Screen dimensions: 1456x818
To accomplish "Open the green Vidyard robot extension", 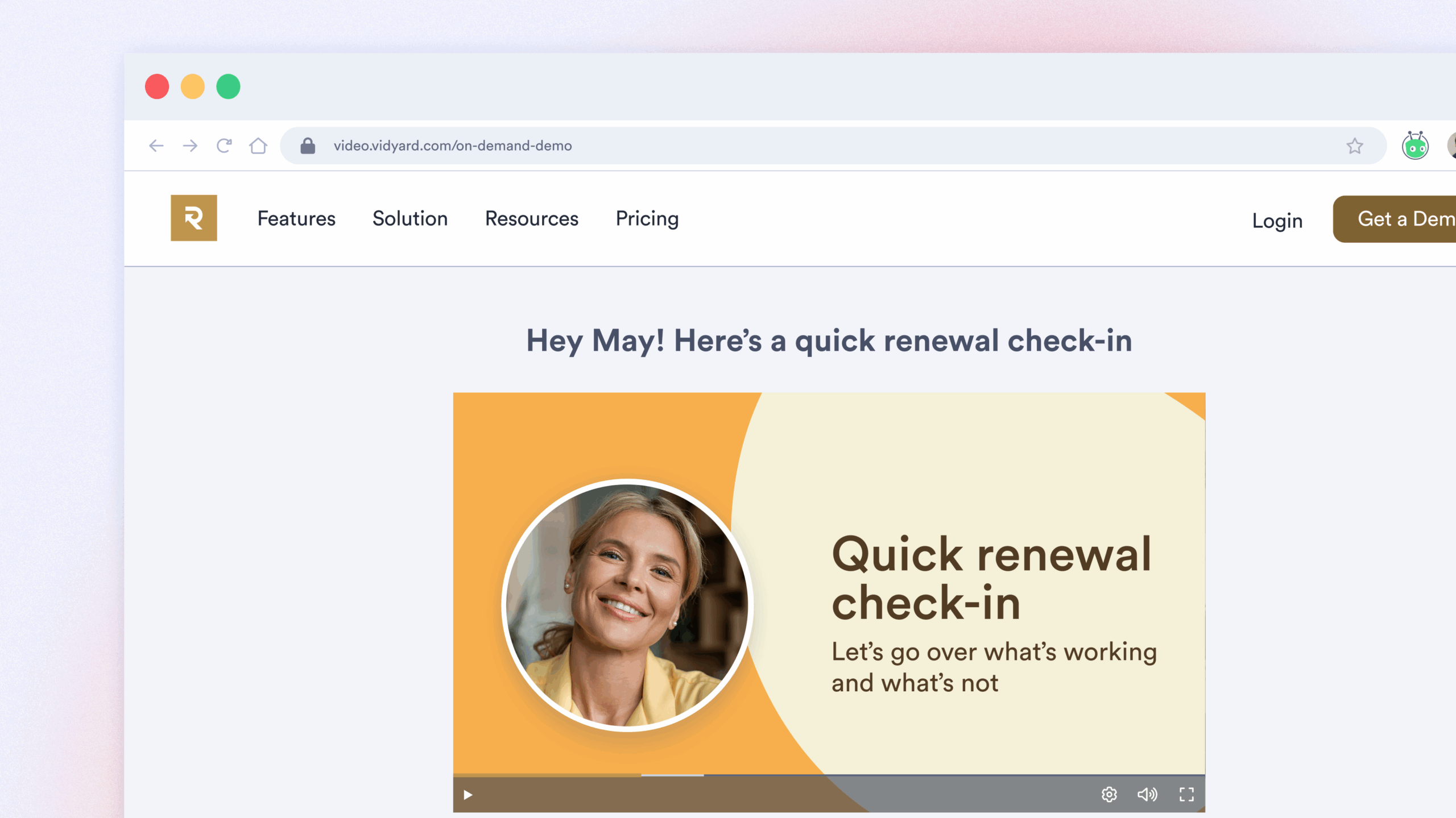I will coord(1414,146).
